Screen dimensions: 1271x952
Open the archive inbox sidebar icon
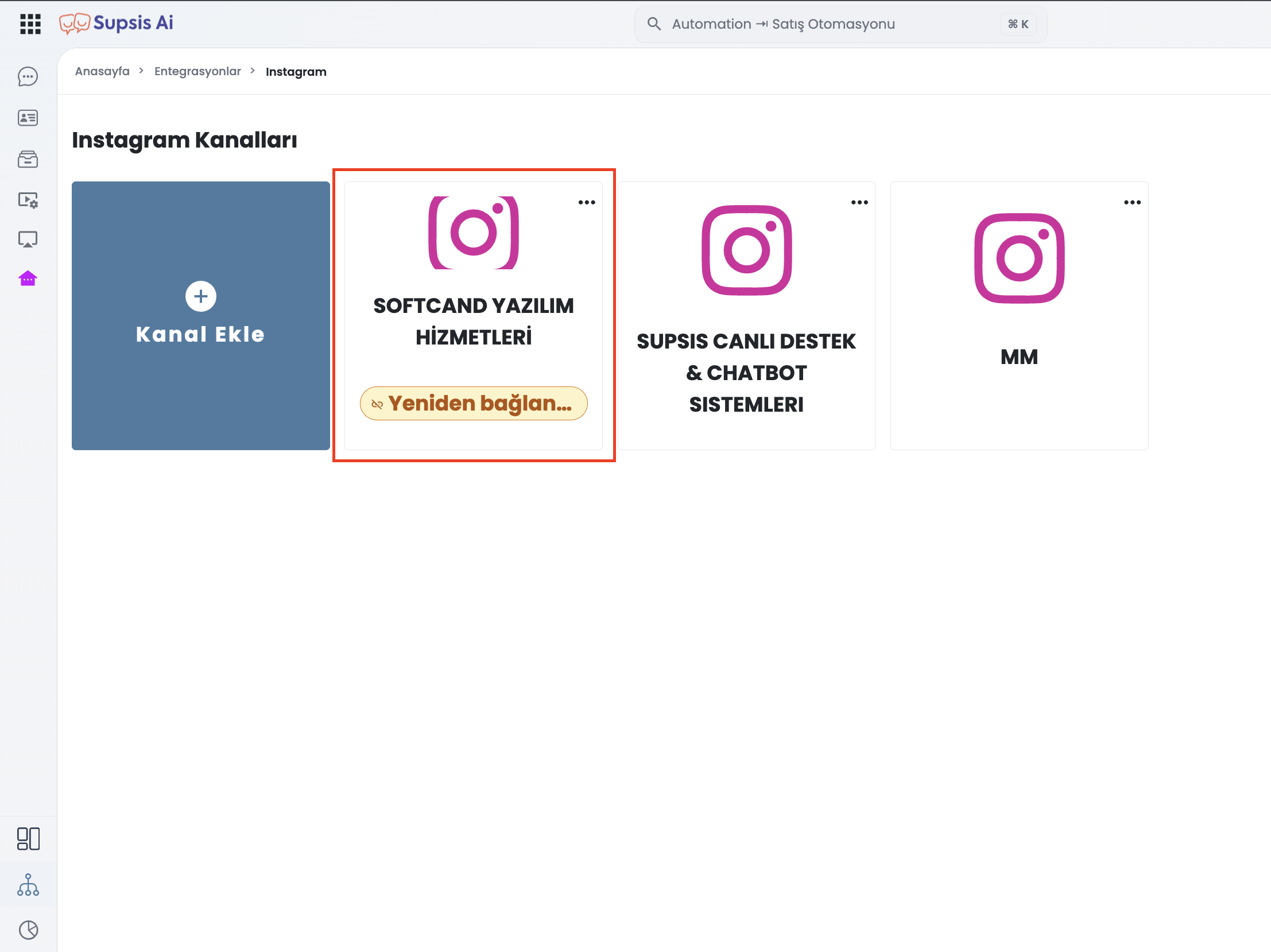28,159
